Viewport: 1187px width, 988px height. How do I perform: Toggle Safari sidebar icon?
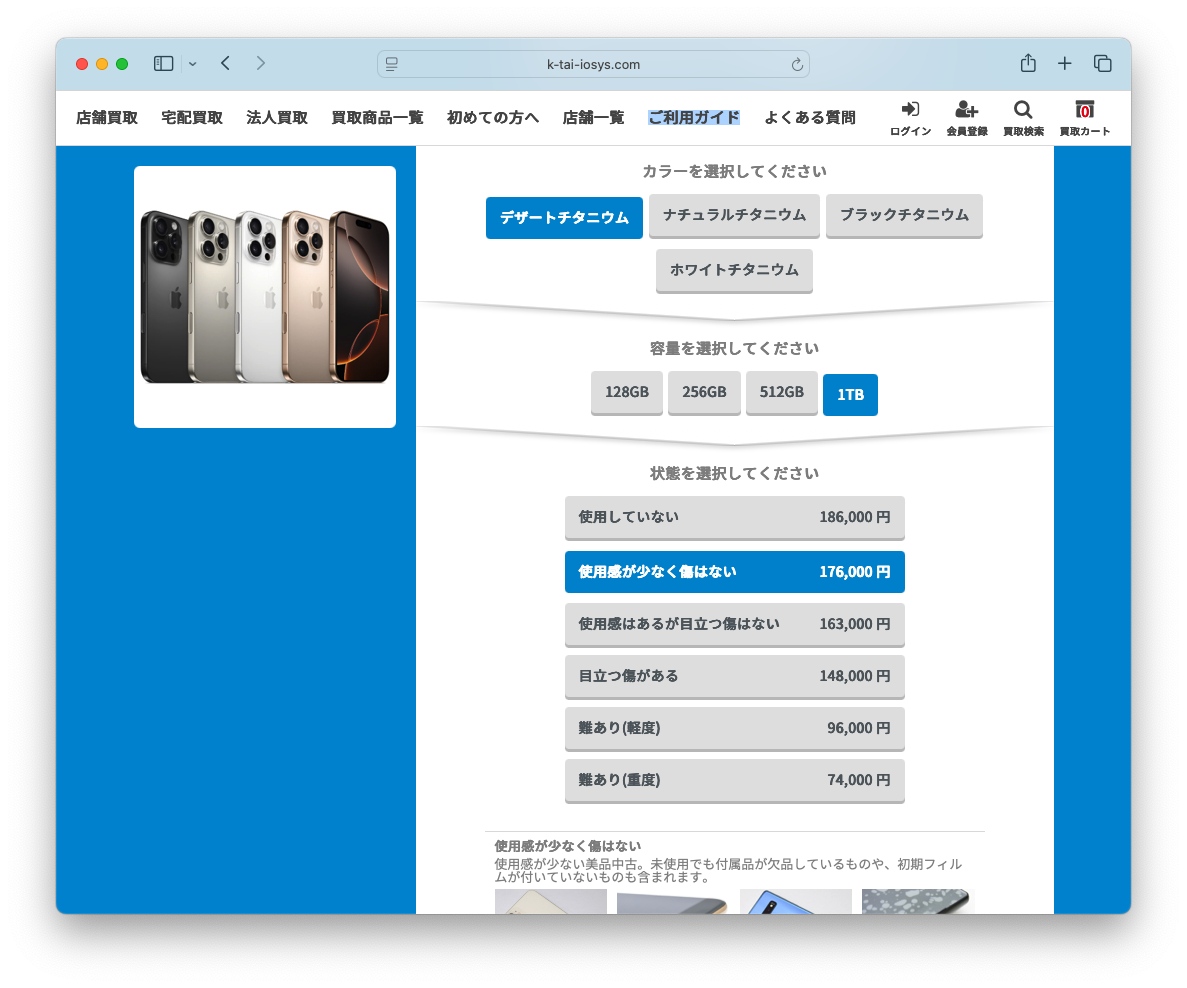[x=164, y=64]
